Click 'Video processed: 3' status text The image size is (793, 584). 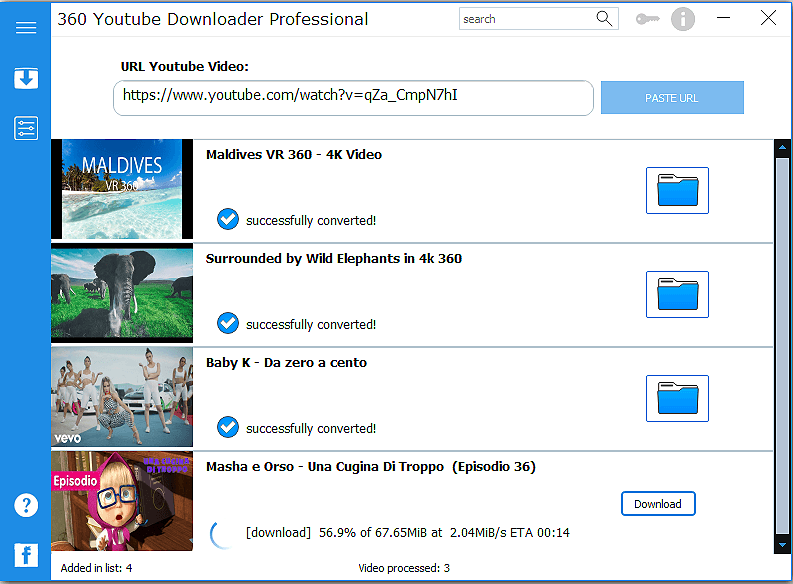(404, 568)
